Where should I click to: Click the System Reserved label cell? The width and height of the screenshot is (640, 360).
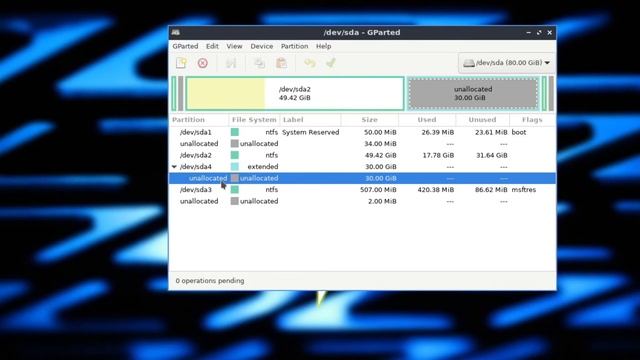point(311,132)
